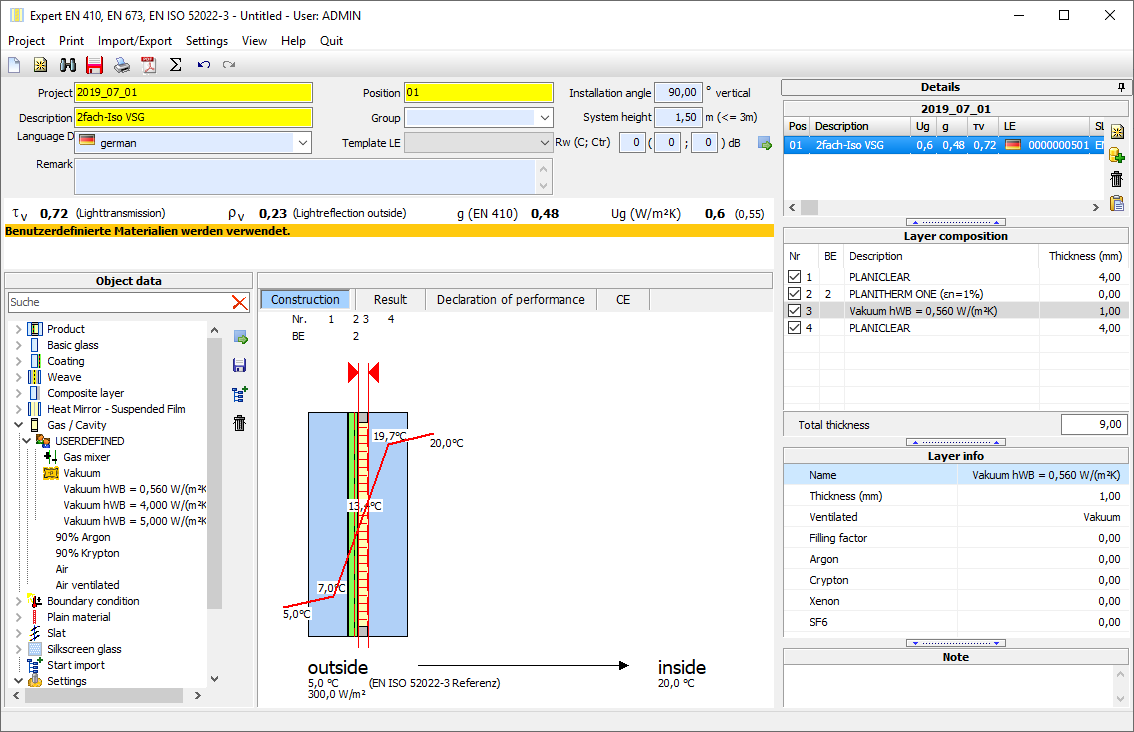The image size is (1134, 732).
Task: Open the Language dropdown showing german
Action: click(302, 143)
